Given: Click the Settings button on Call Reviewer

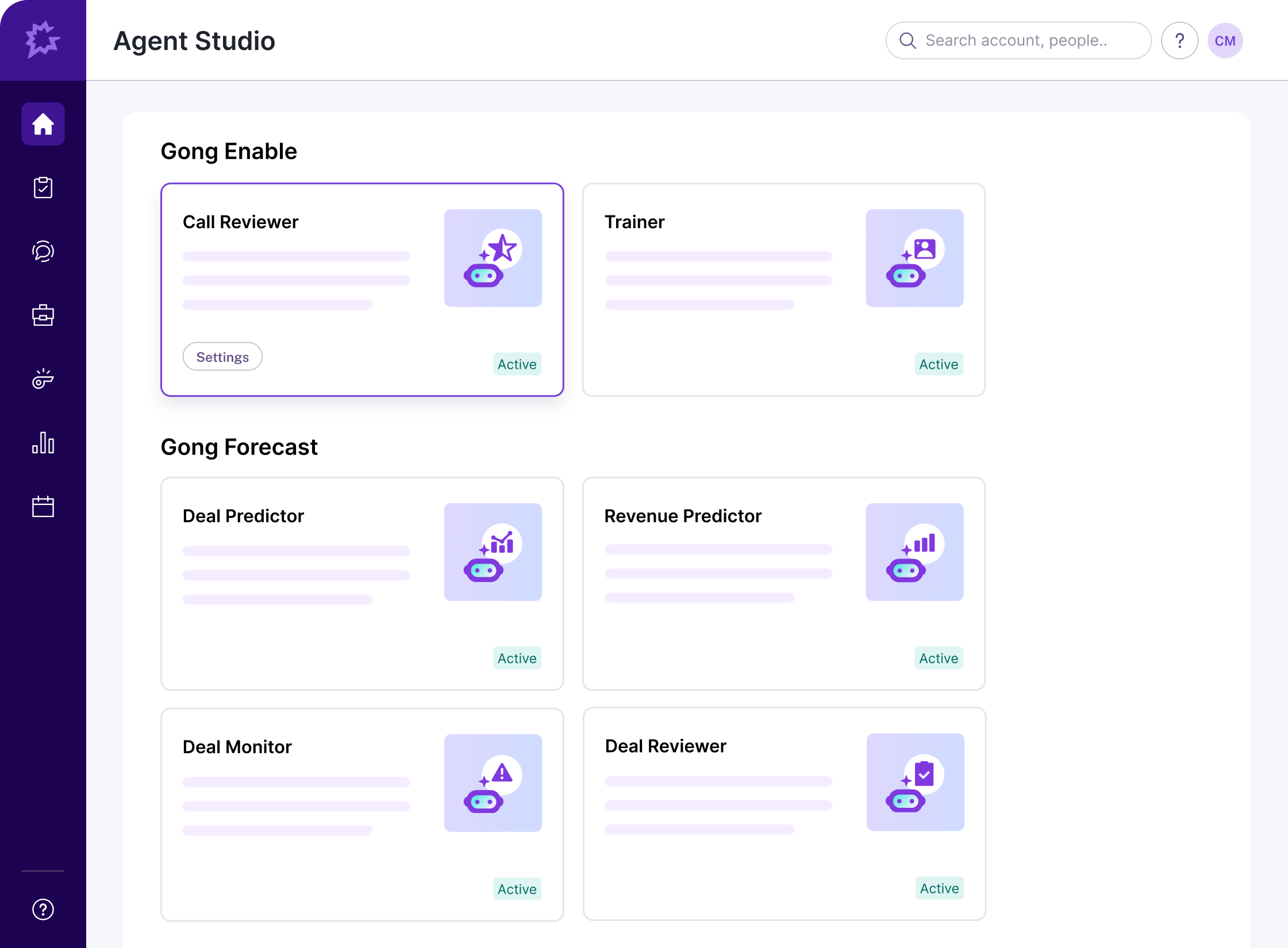Looking at the screenshot, I should [x=222, y=357].
